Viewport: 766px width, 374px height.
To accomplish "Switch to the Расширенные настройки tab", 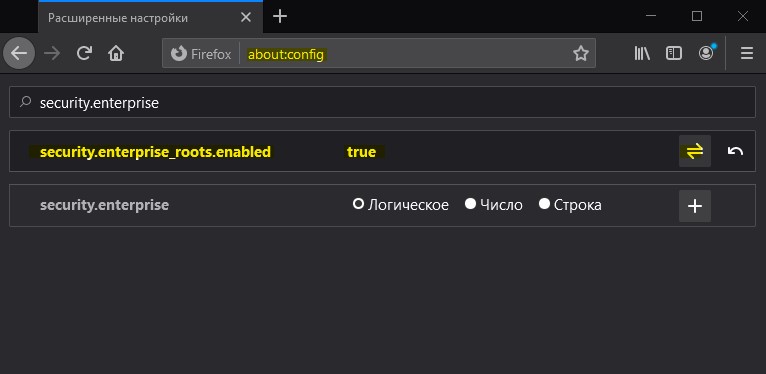I will (150, 18).
